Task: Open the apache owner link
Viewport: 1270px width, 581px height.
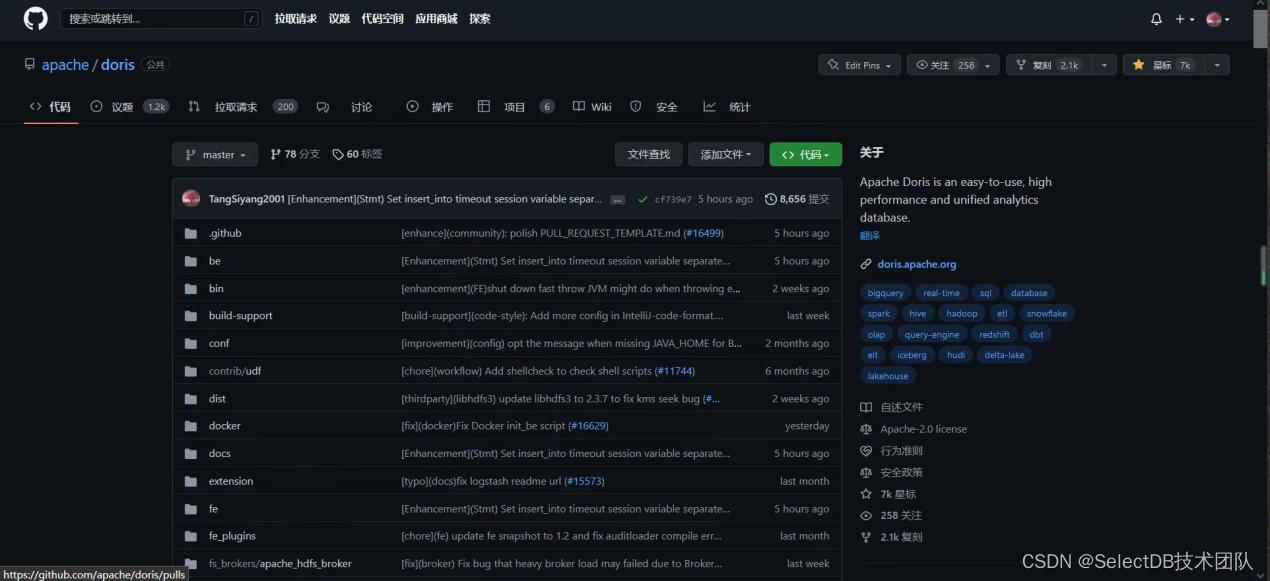Action: [65, 65]
